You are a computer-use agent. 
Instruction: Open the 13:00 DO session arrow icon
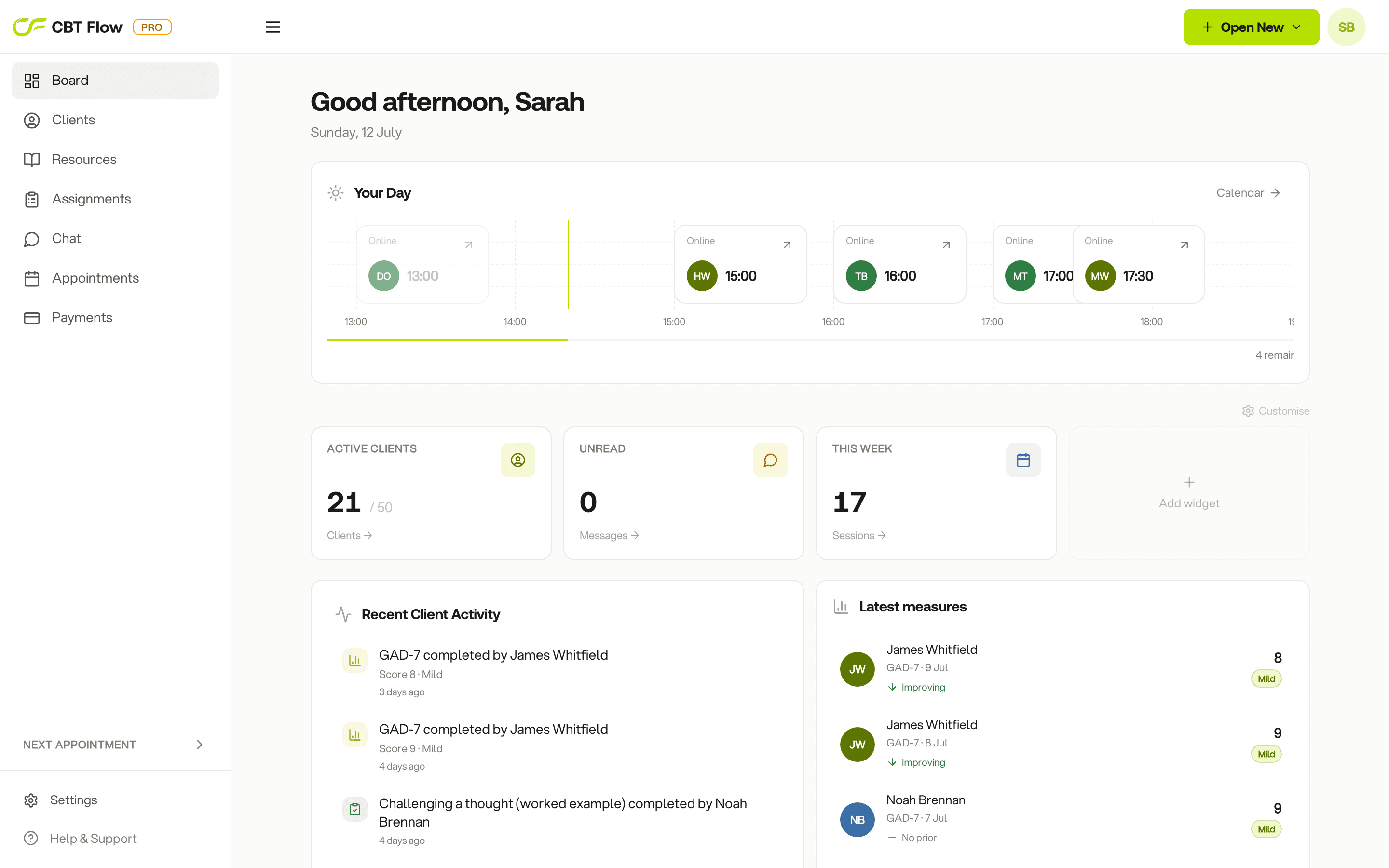[x=469, y=245]
